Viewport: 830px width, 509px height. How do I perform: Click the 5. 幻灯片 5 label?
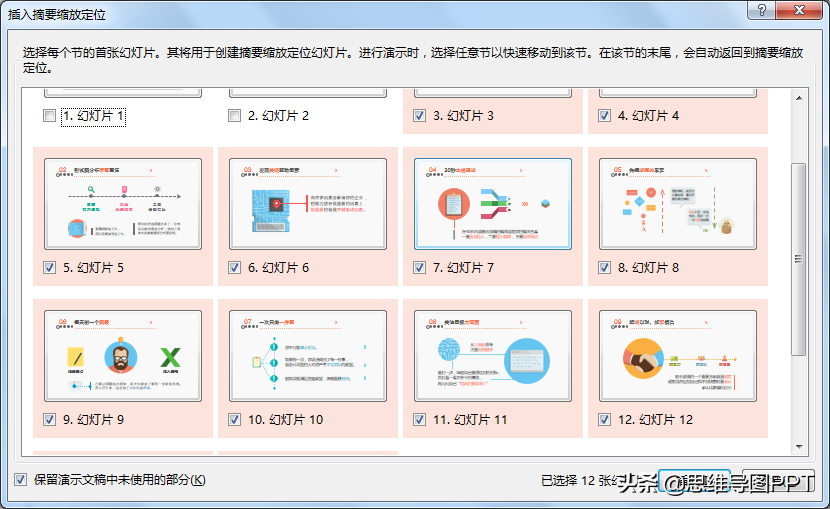pyautogui.click(x=94, y=268)
